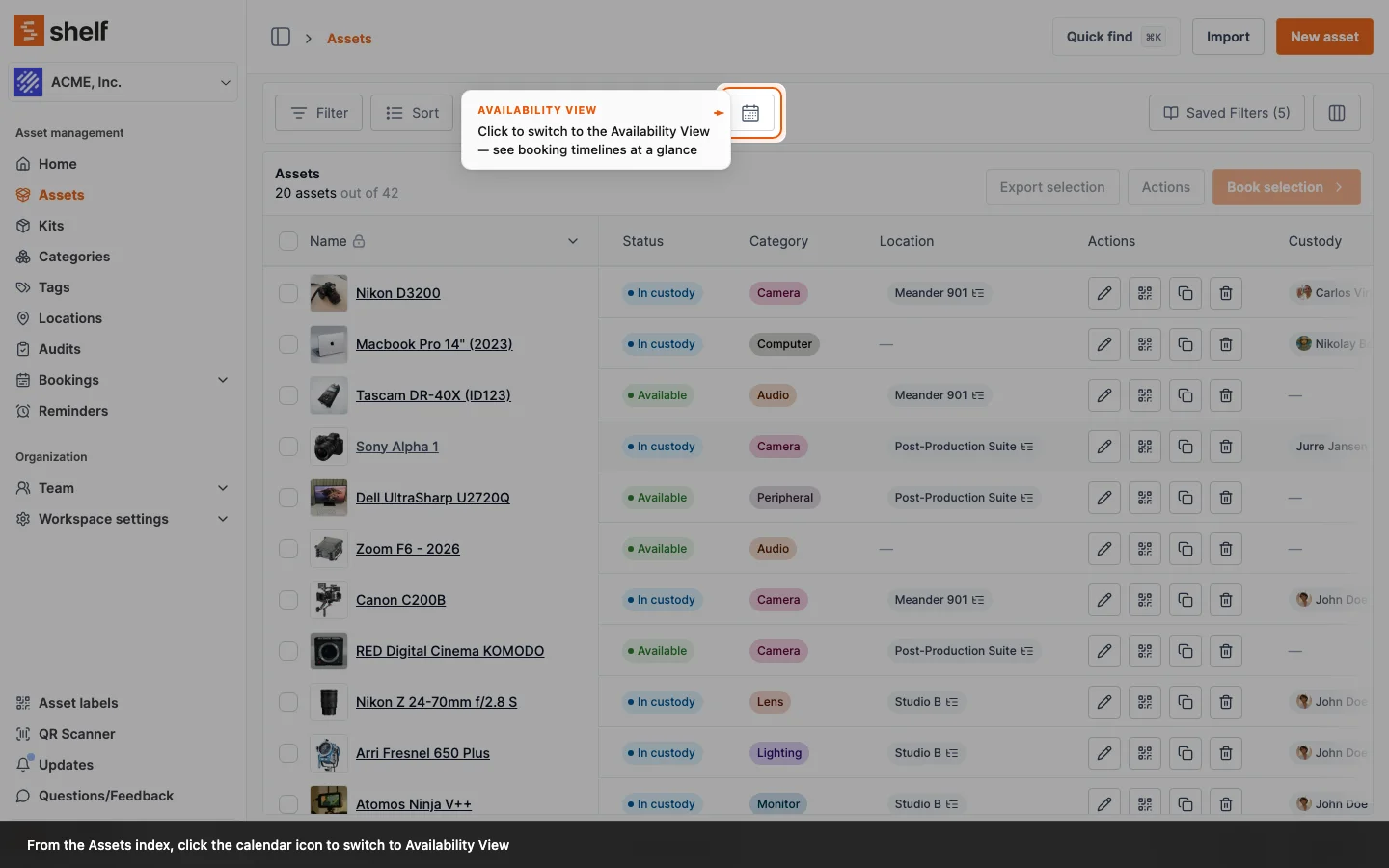The height and width of the screenshot is (868, 1389).
Task: Open the ACME, Inc. workspace switcher
Action: click(123, 82)
